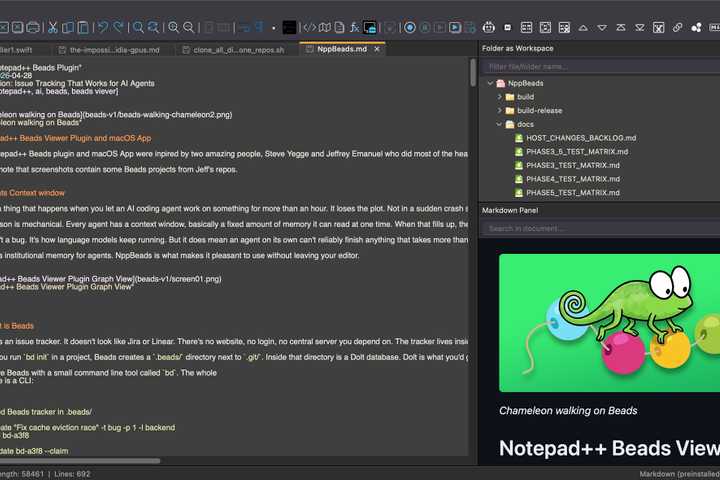Focus the filter file/folder name field
The image size is (720, 480).
point(602,67)
